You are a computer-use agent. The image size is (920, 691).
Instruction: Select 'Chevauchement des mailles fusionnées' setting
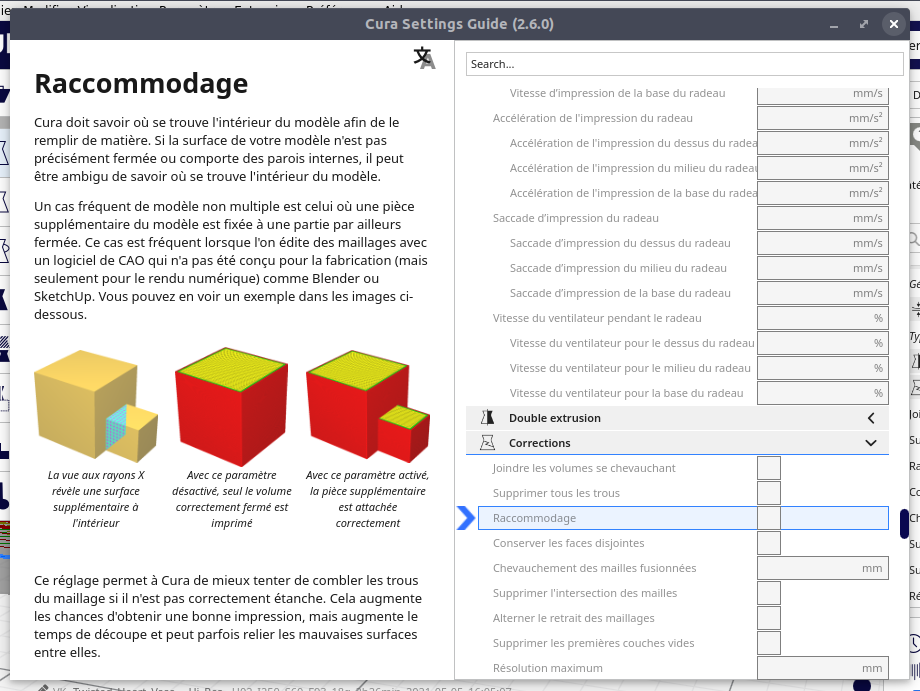(594, 568)
